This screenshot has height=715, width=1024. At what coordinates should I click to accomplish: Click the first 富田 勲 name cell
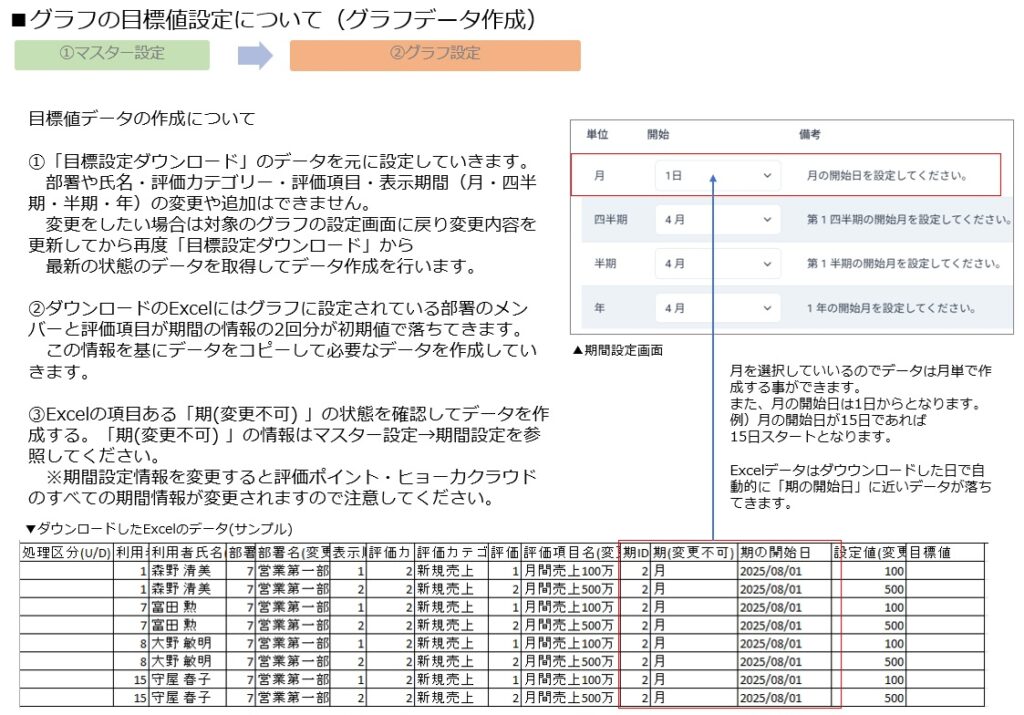(x=187, y=606)
